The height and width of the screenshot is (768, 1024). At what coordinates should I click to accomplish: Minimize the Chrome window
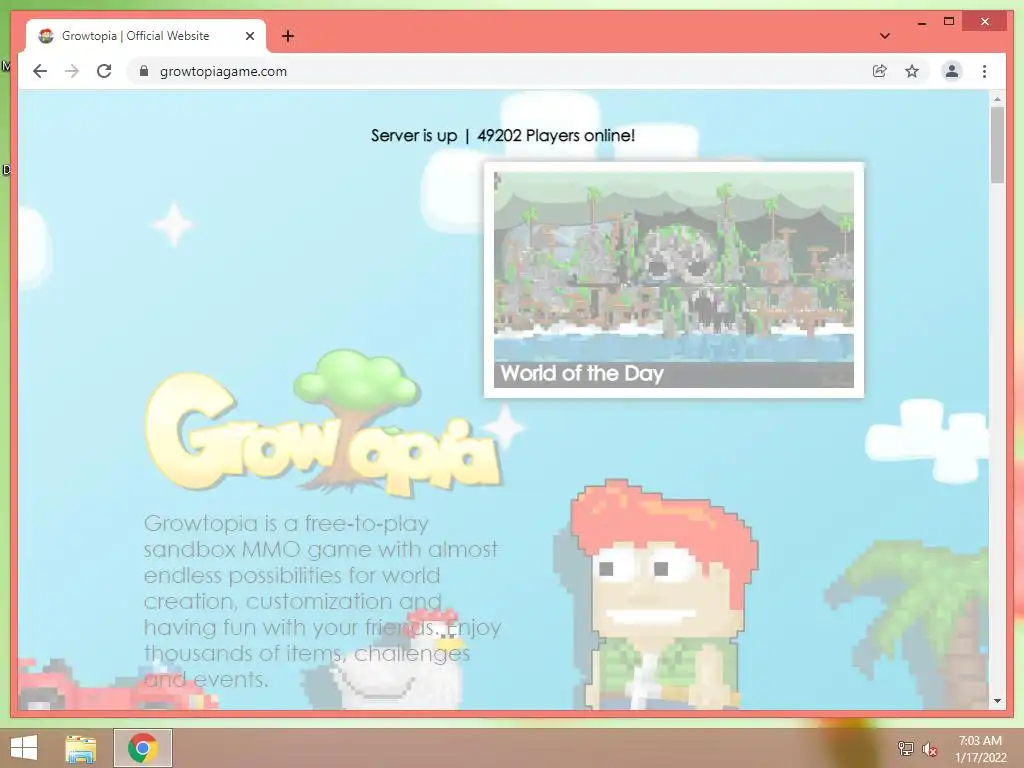click(921, 23)
